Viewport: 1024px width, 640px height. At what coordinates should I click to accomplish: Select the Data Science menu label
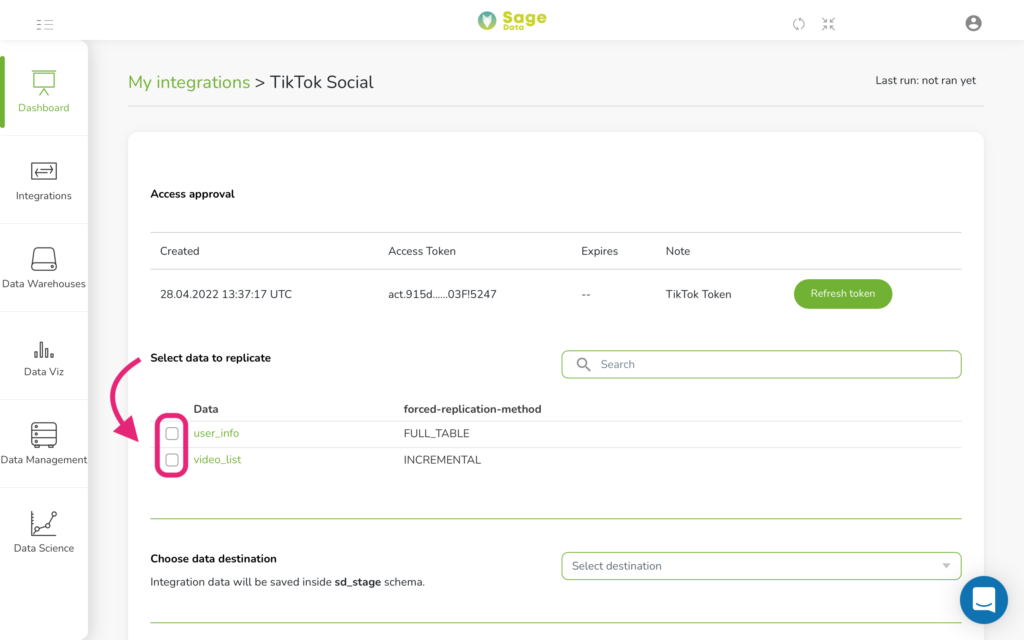pyautogui.click(x=44, y=549)
